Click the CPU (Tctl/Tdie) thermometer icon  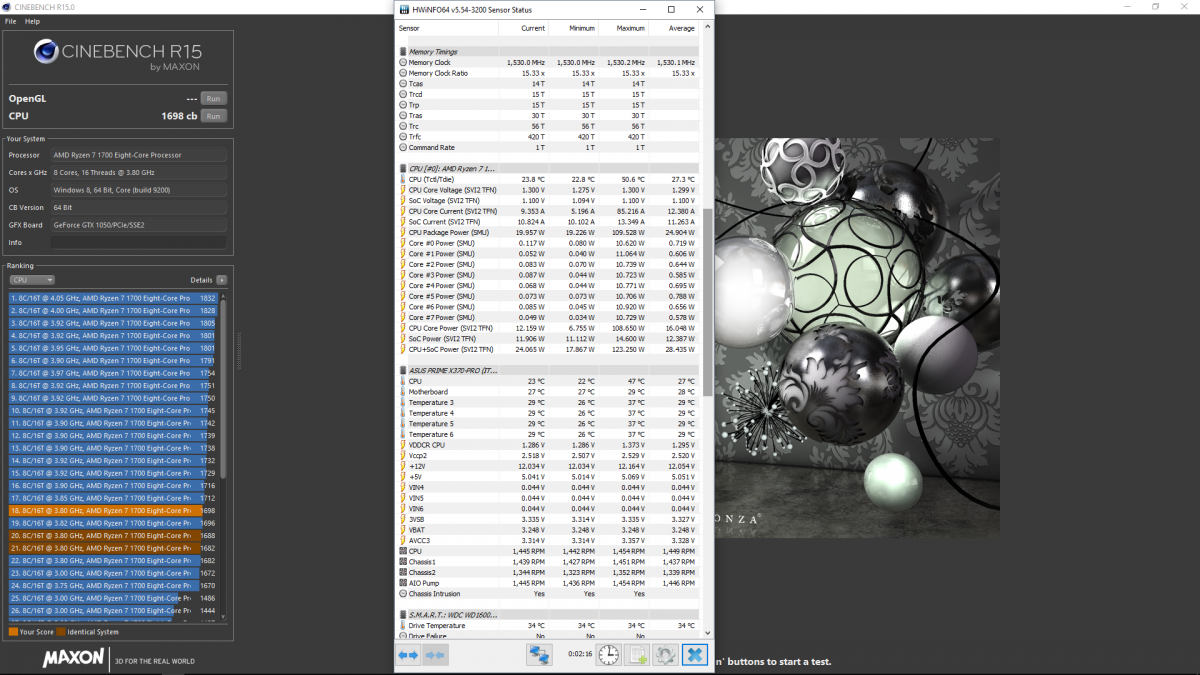tap(403, 179)
